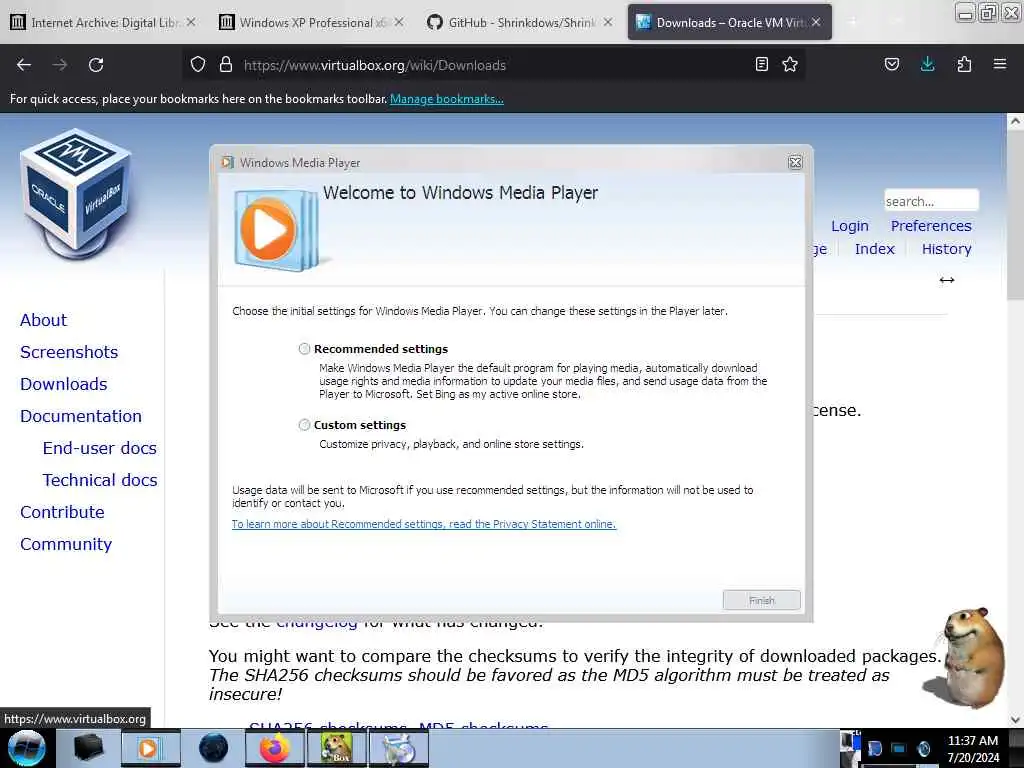Open the extensions puzzle icon
The image size is (1024, 768).
pyautogui.click(x=964, y=64)
